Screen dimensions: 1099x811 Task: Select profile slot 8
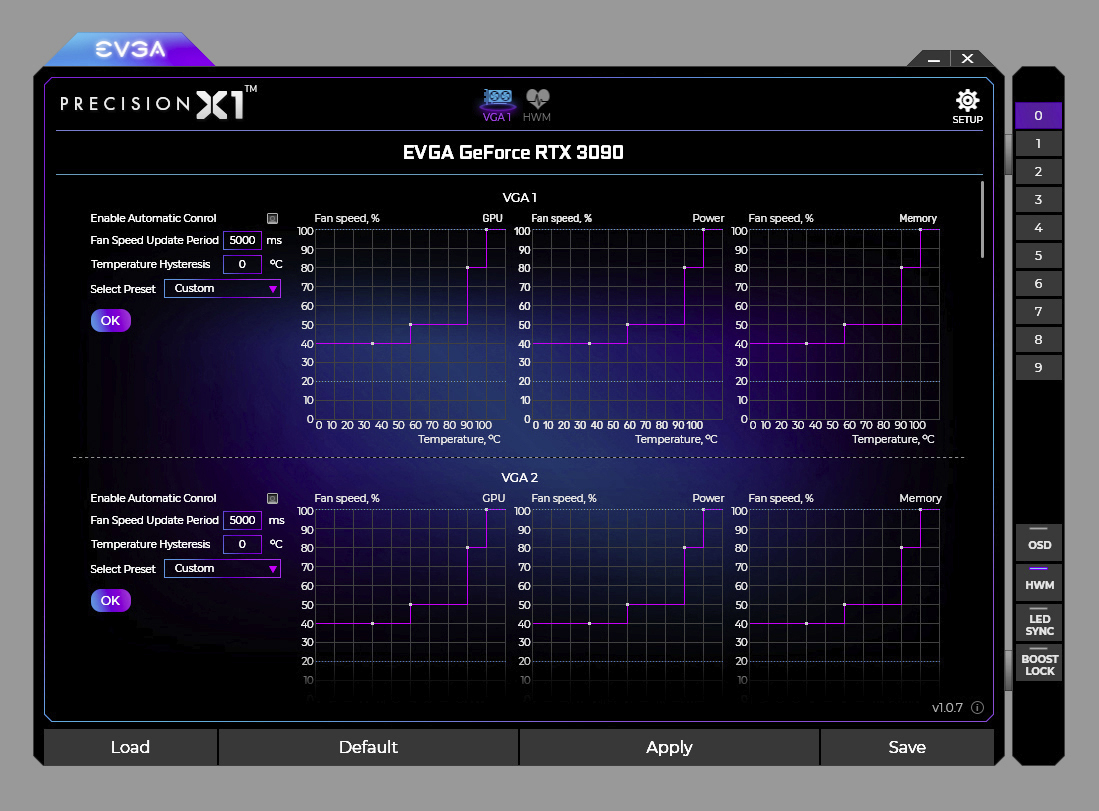pyautogui.click(x=1038, y=340)
